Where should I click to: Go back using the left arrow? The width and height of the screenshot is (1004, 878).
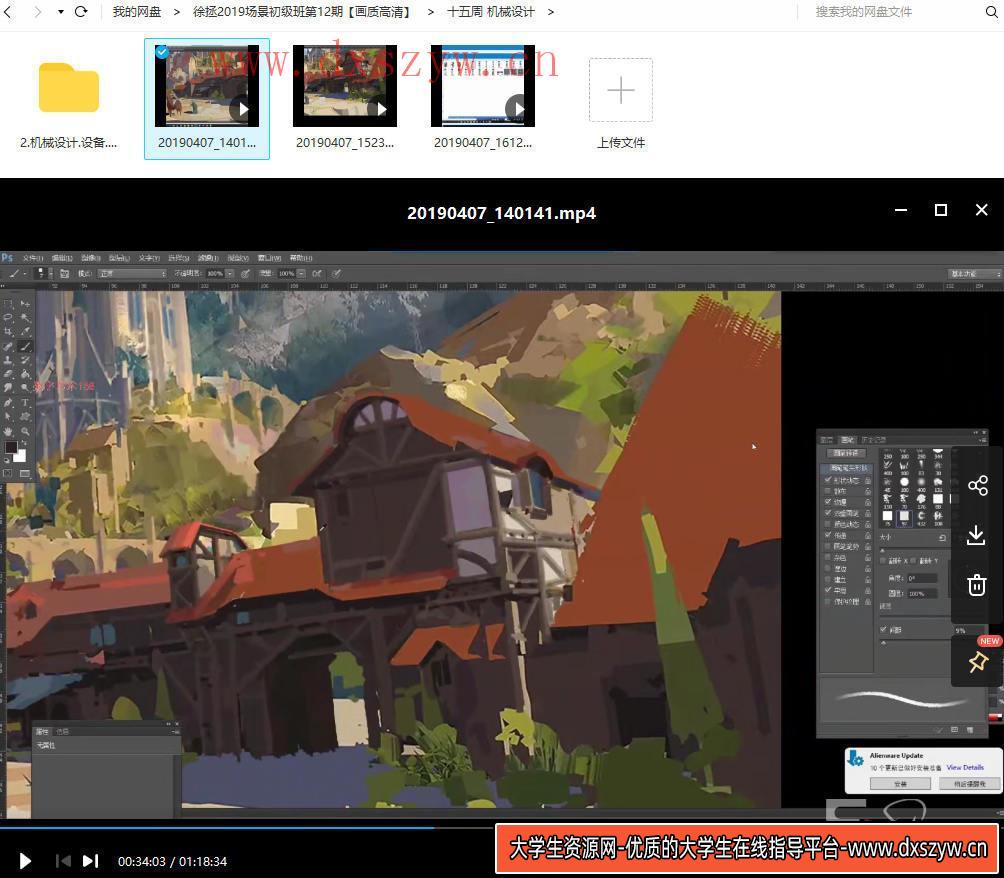[8, 12]
